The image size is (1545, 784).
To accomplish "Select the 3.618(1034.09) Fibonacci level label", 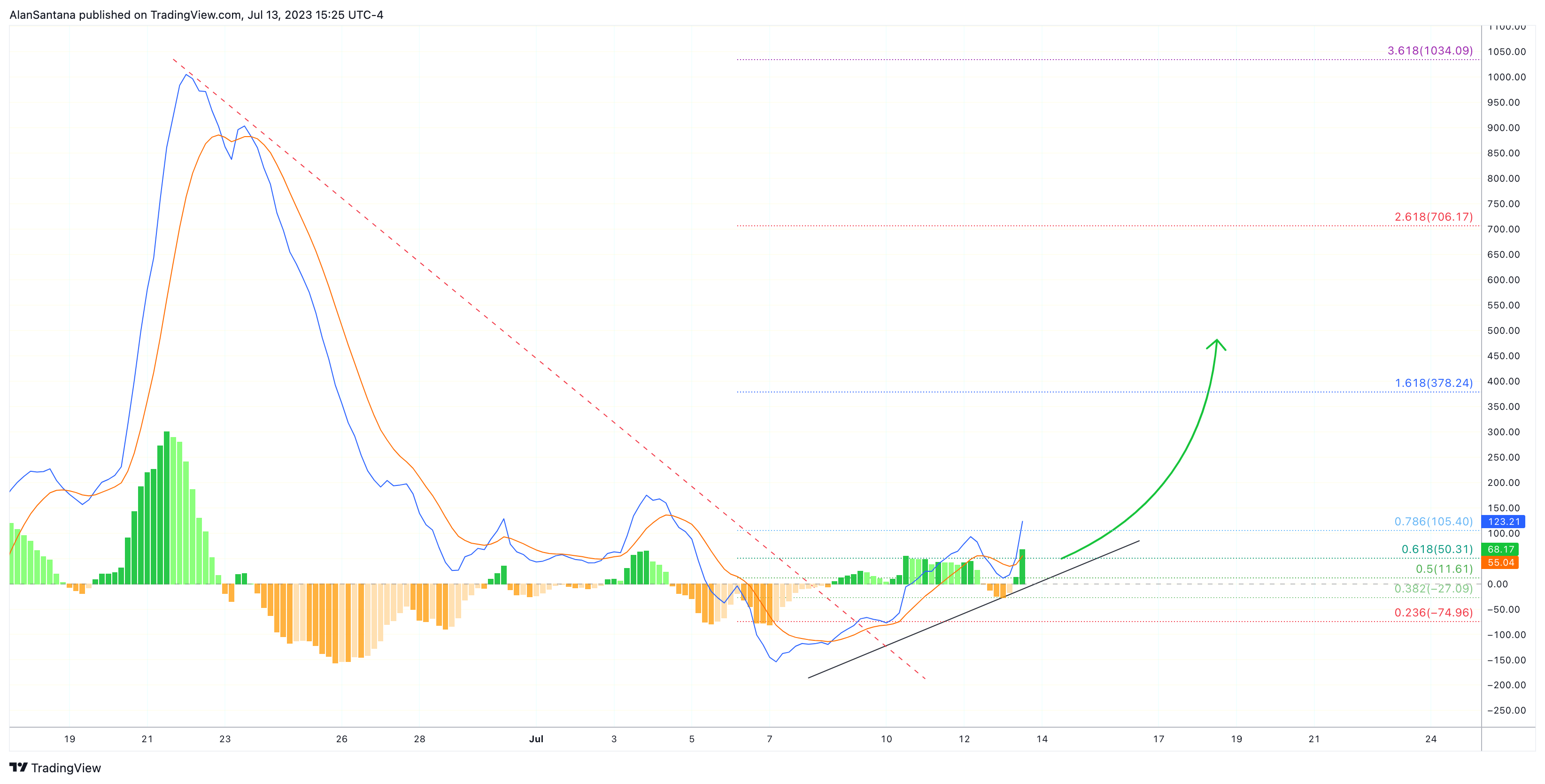I will (1430, 50).
